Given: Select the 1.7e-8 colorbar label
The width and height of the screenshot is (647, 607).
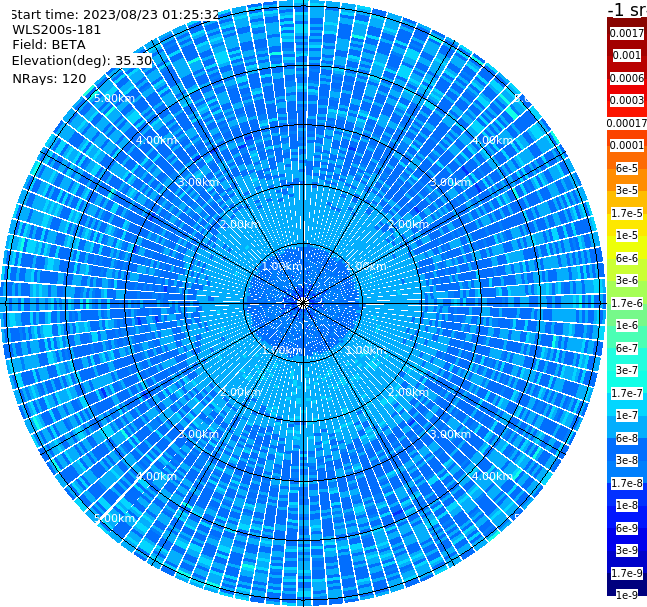Looking at the screenshot, I should pyautogui.click(x=627, y=483).
